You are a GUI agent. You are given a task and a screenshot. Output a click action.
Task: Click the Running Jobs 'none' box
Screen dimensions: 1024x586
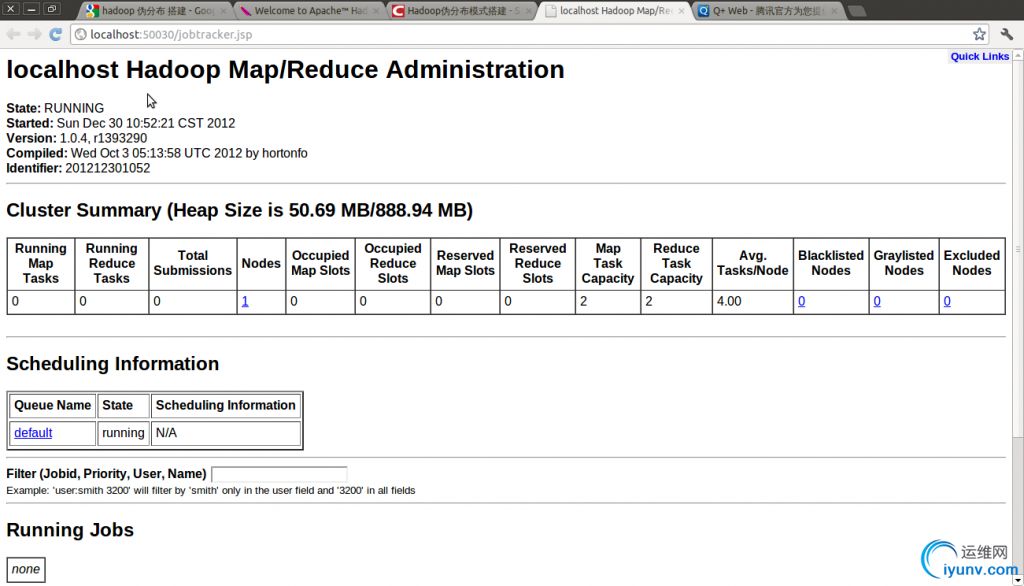coord(26,569)
